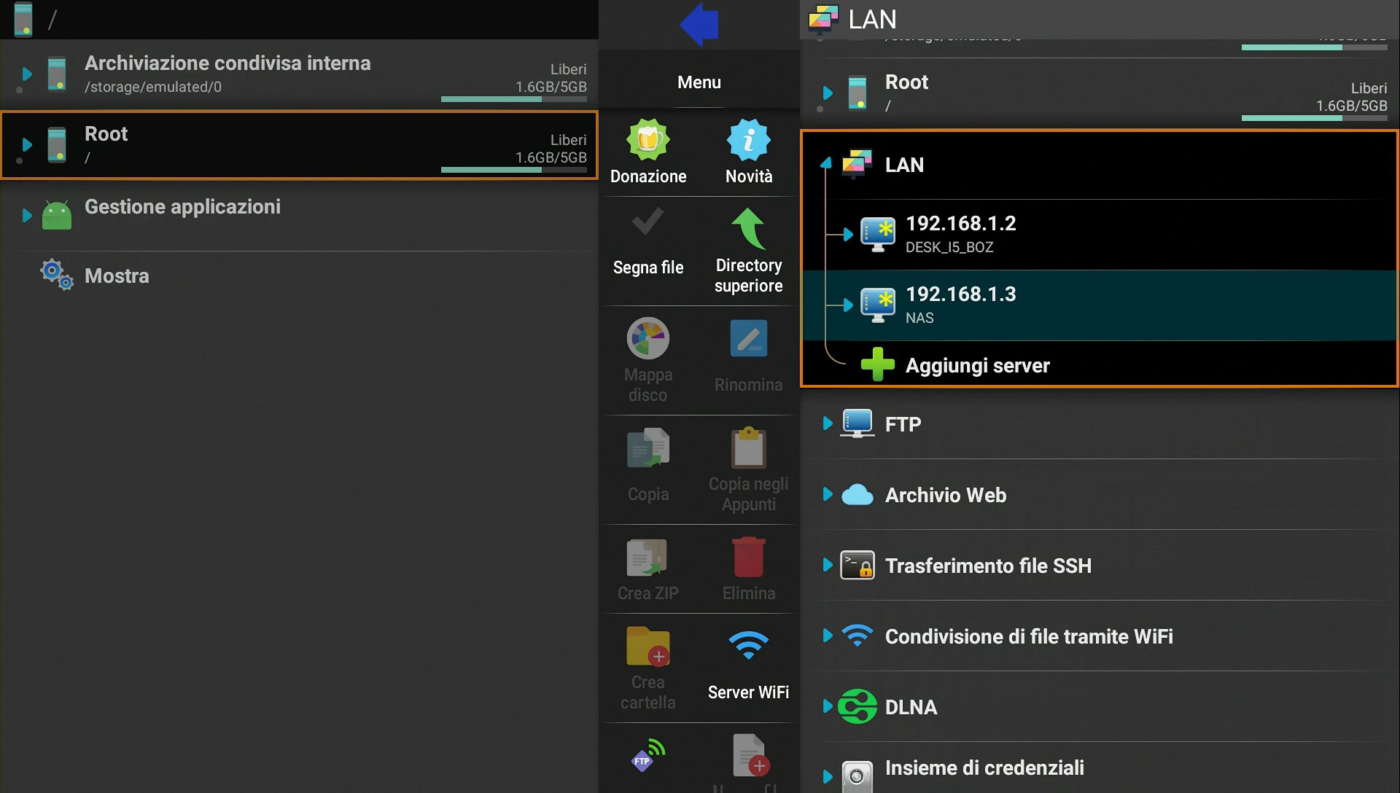Click the FTP server icon below Crea cartella
The height and width of the screenshot is (793, 1400).
click(648, 756)
